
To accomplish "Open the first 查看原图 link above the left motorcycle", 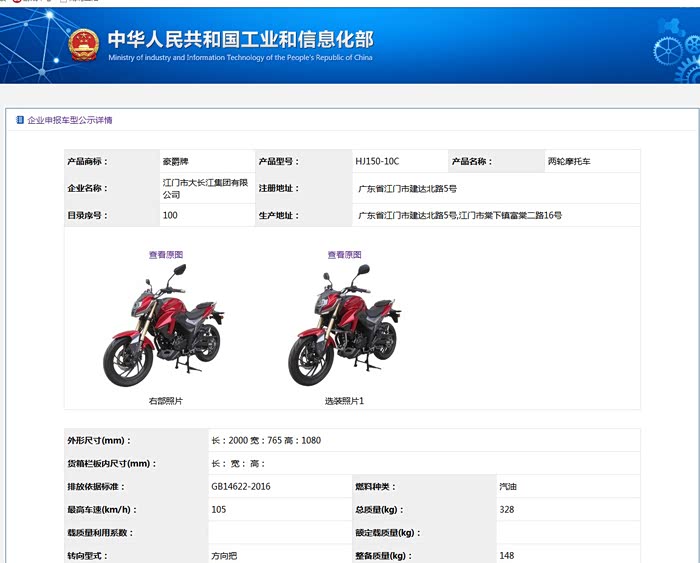I will (x=166, y=255).
